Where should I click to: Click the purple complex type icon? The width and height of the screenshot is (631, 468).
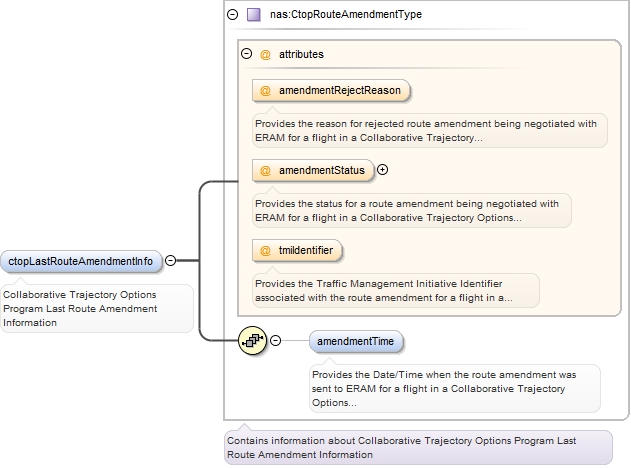[253, 15]
